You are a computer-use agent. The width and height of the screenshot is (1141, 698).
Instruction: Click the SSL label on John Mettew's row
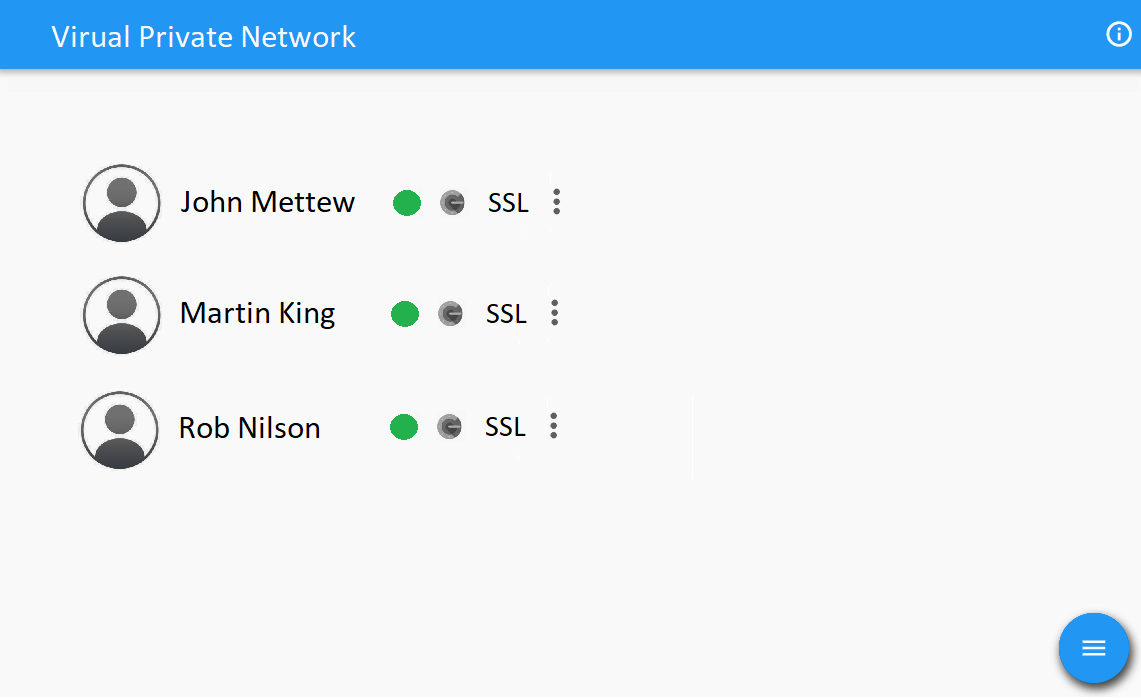(508, 203)
